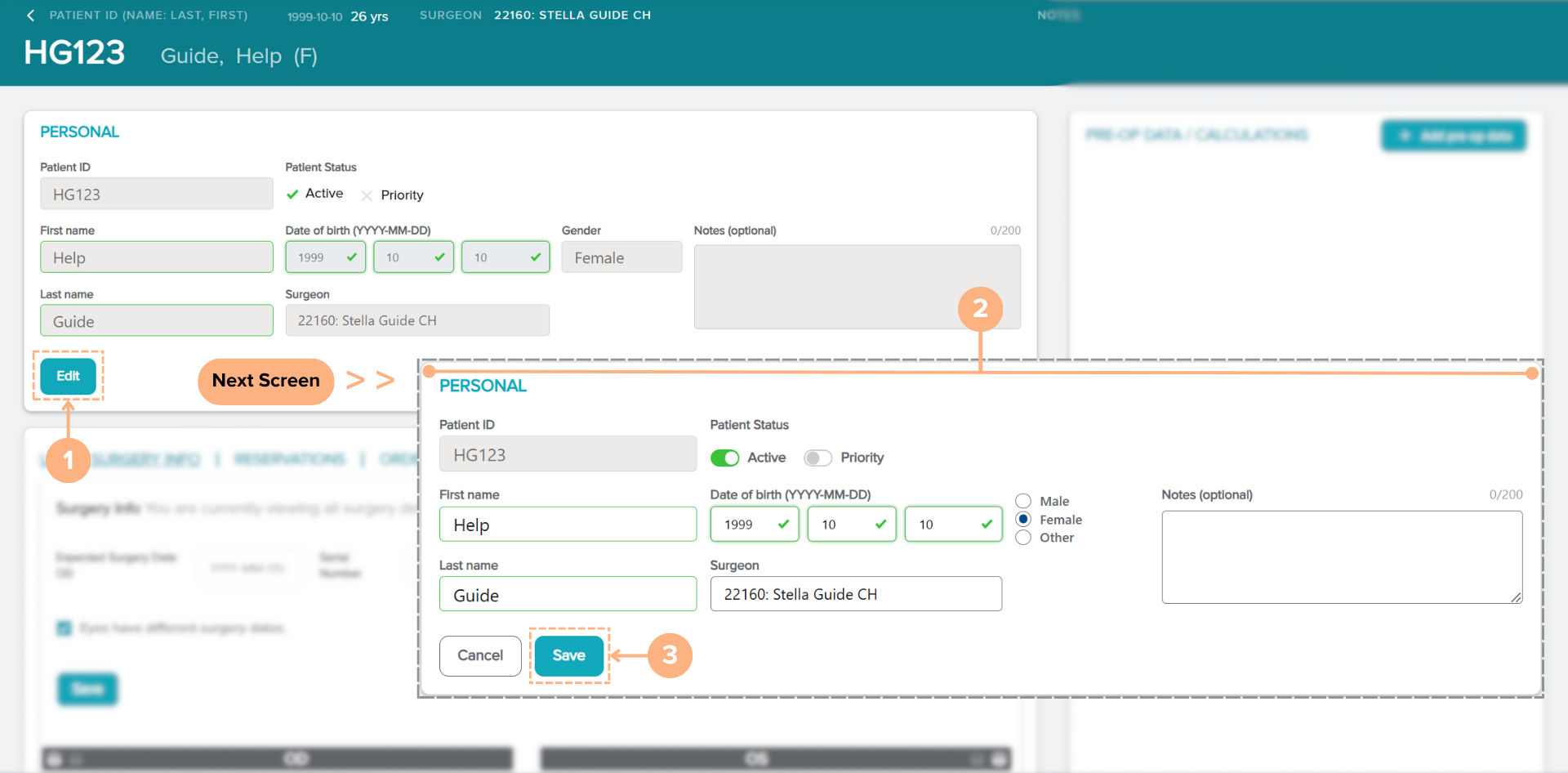This screenshot has height=773, width=1568.
Task: Click the Save button in edit form
Action: point(568,655)
